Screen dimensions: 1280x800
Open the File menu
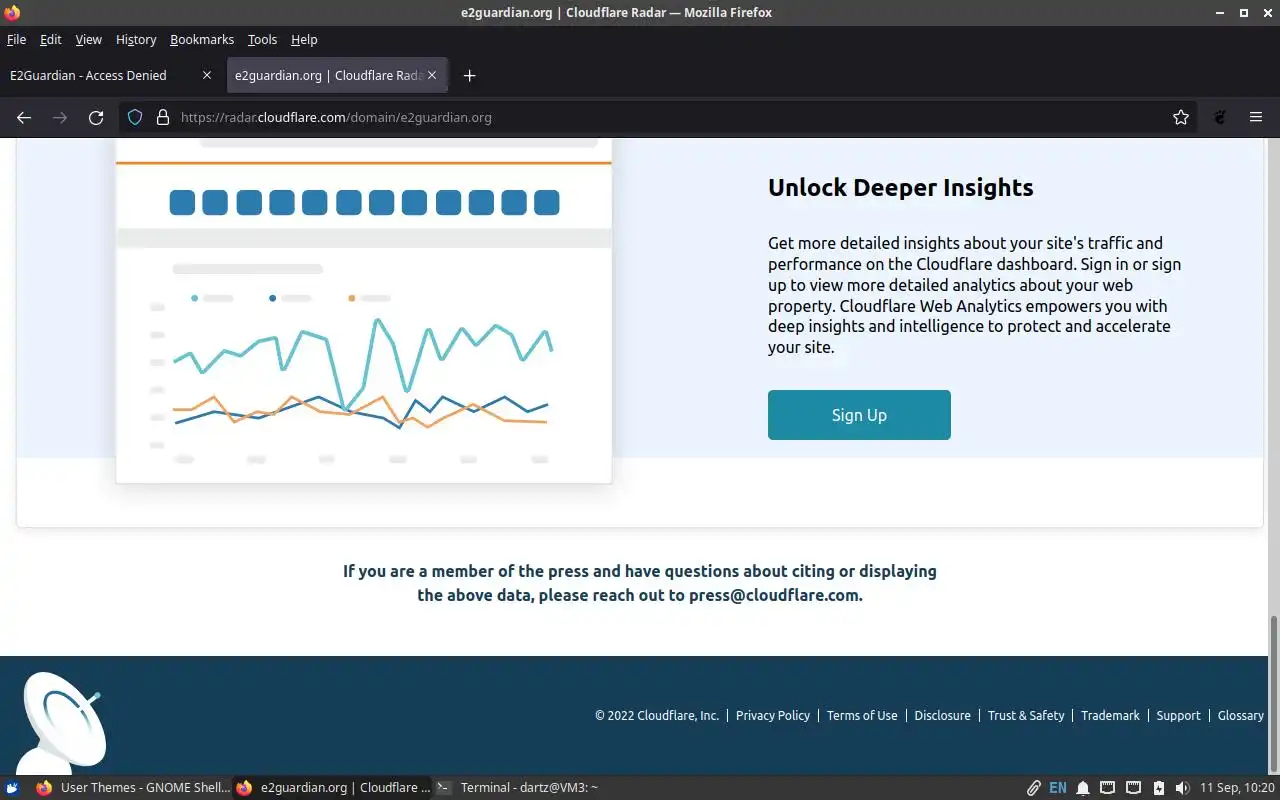16,40
